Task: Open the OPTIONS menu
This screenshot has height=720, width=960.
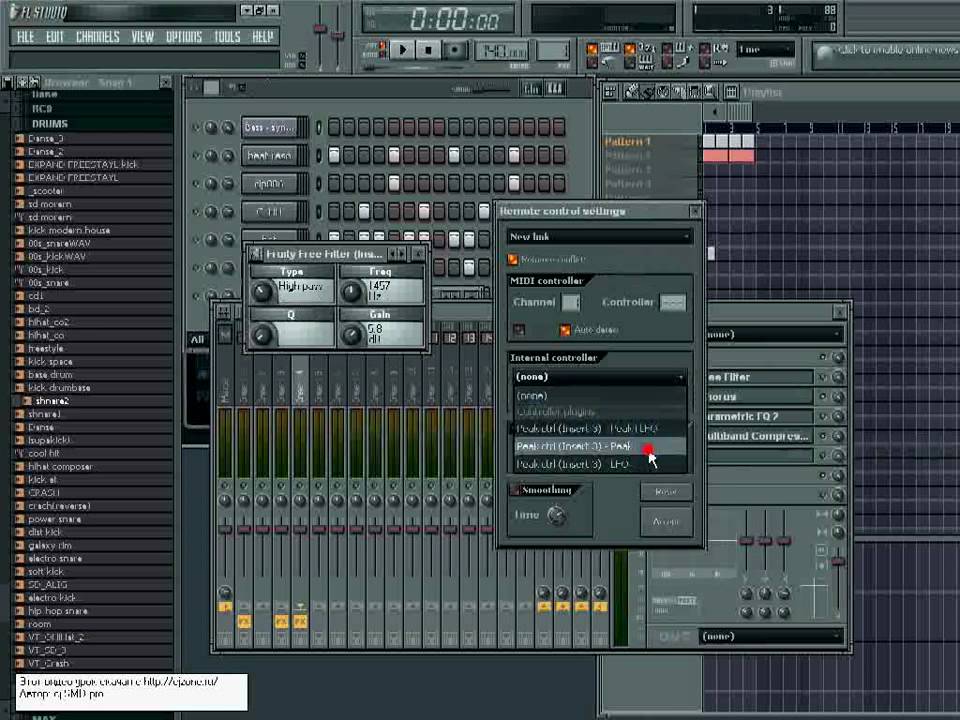Action: click(x=184, y=37)
